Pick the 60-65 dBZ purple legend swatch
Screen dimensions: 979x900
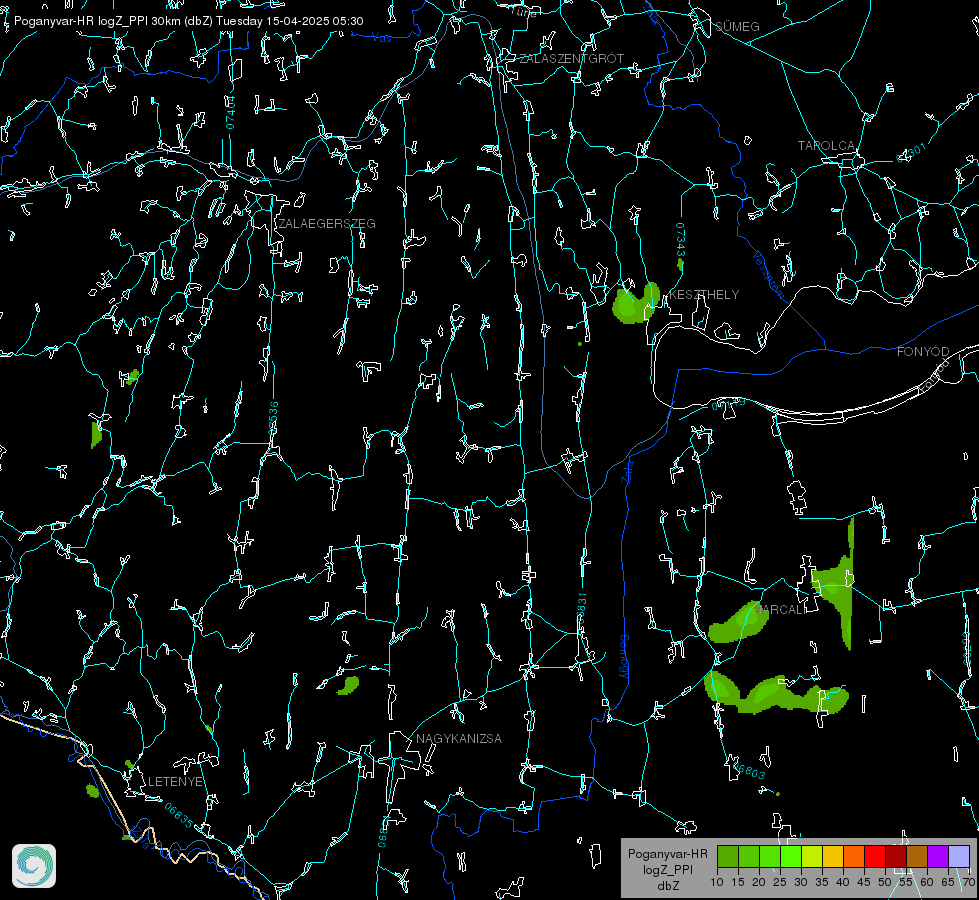point(938,856)
